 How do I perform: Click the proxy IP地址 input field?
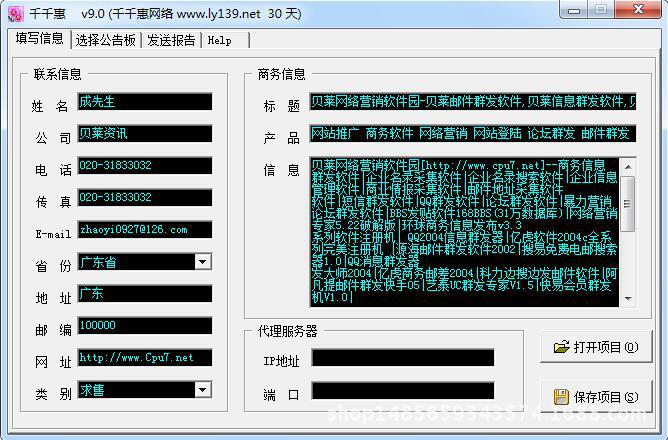pyautogui.click(x=403, y=357)
